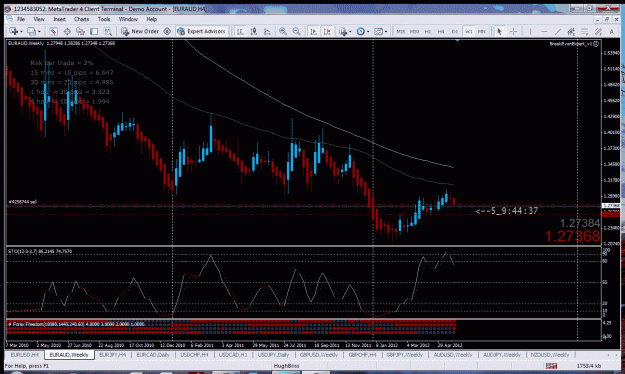Select the M30 timeframe button
625x374 pixels.
click(x=414, y=31)
